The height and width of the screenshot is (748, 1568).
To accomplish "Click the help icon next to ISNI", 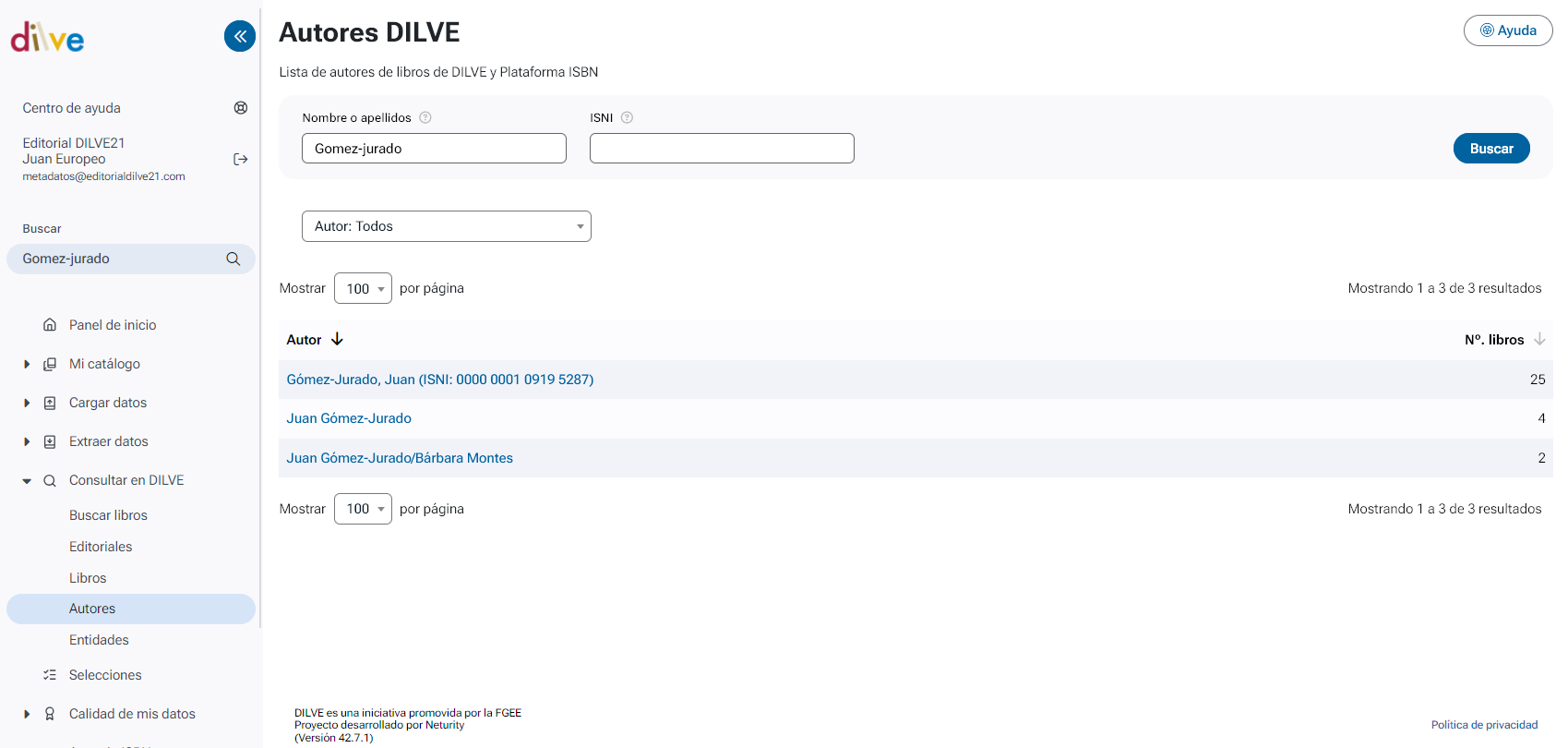I will tap(628, 118).
